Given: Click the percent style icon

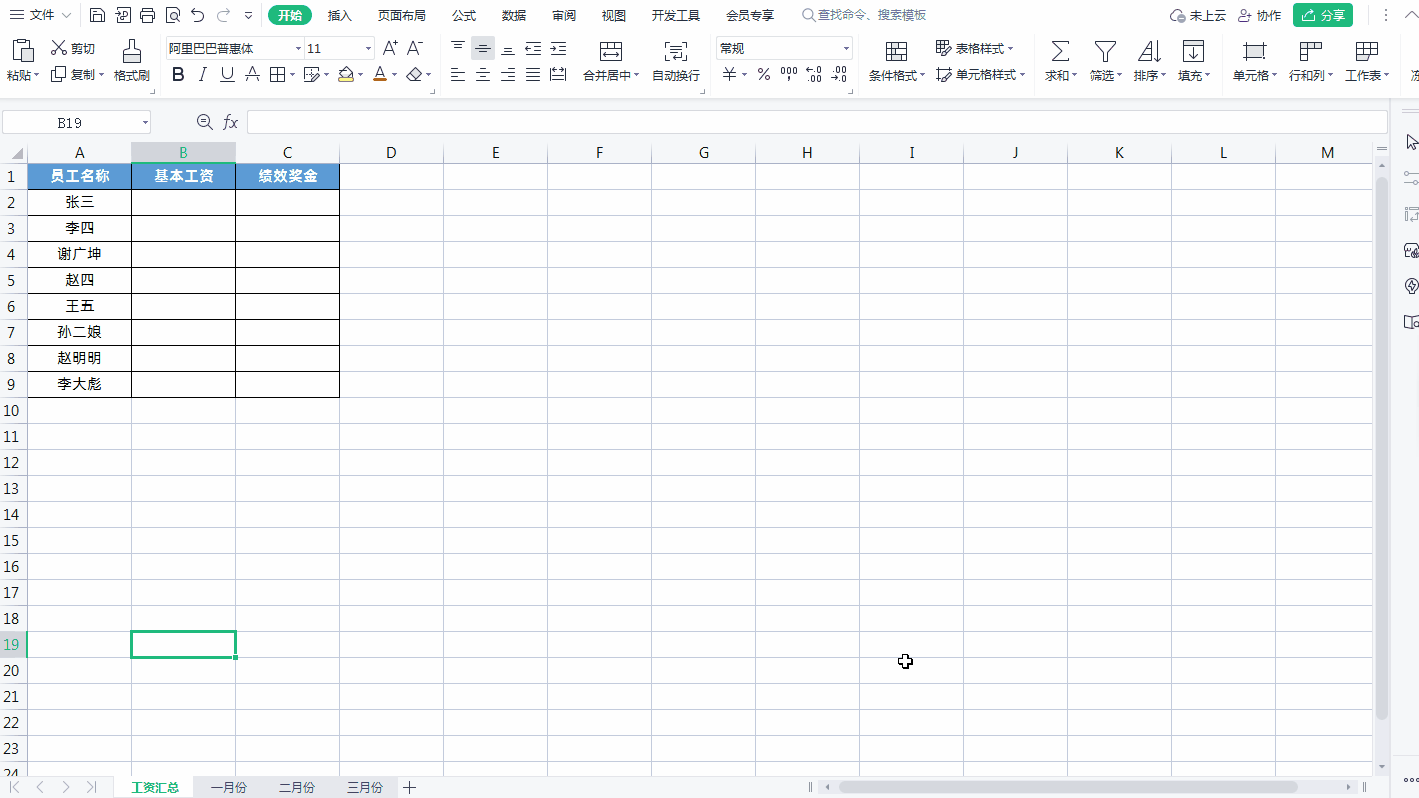Looking at the screenshot, I should click(763, 74).
